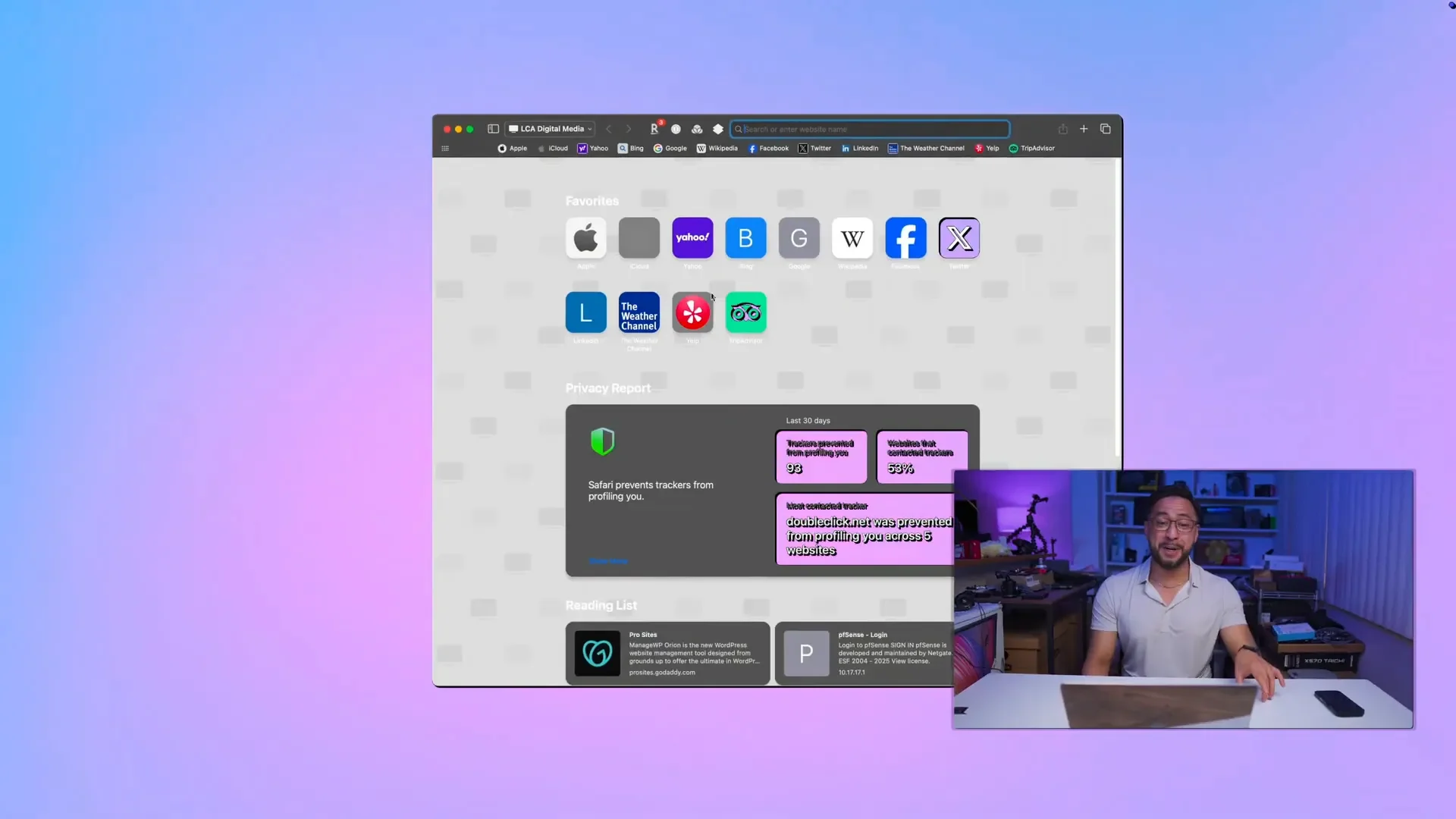Open the iCloud bookmark in favorites bar
This screenshot has height=819, width=1456.
click(553, 149)
